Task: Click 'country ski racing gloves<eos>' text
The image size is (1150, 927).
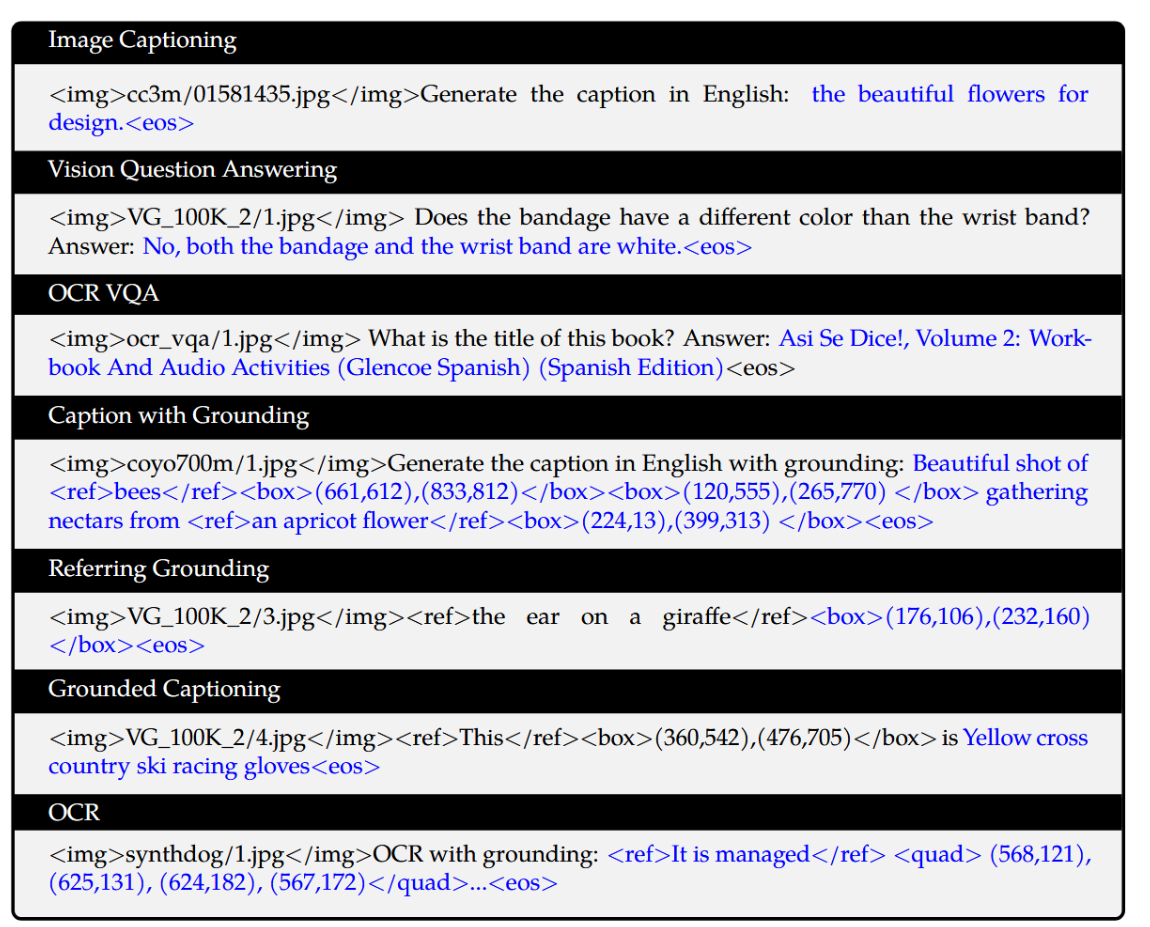Action: (x=214, y=766)
